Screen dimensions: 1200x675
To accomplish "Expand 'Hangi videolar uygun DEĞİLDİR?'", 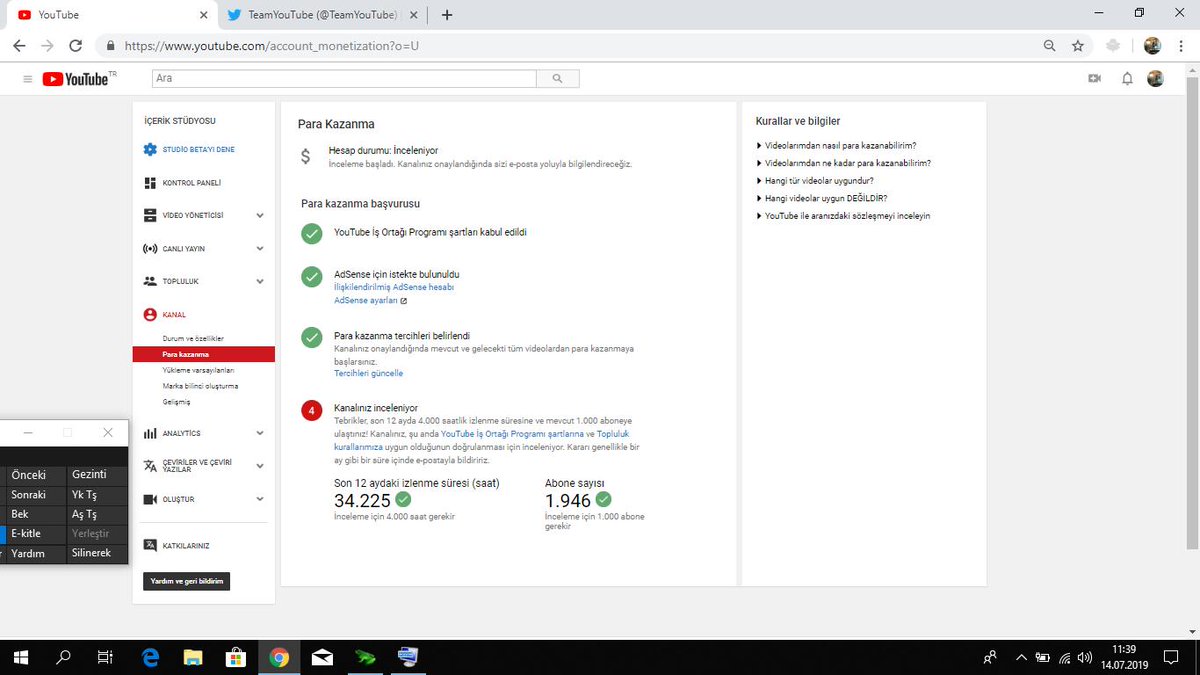I will click(822, 198).
